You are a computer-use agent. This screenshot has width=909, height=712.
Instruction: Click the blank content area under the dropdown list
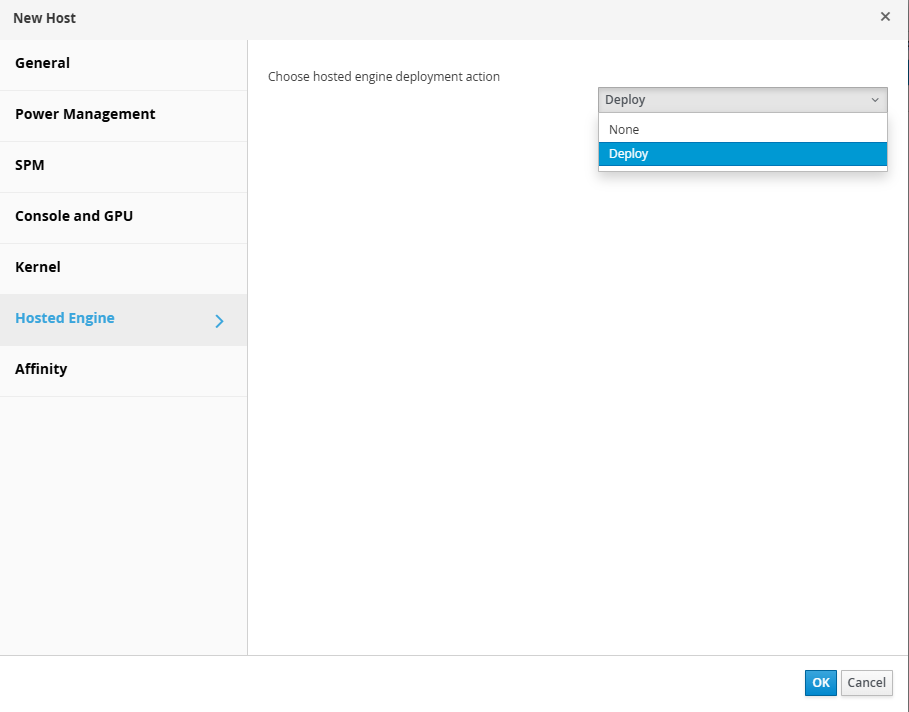pyautogui.click(x=578, y=400)
